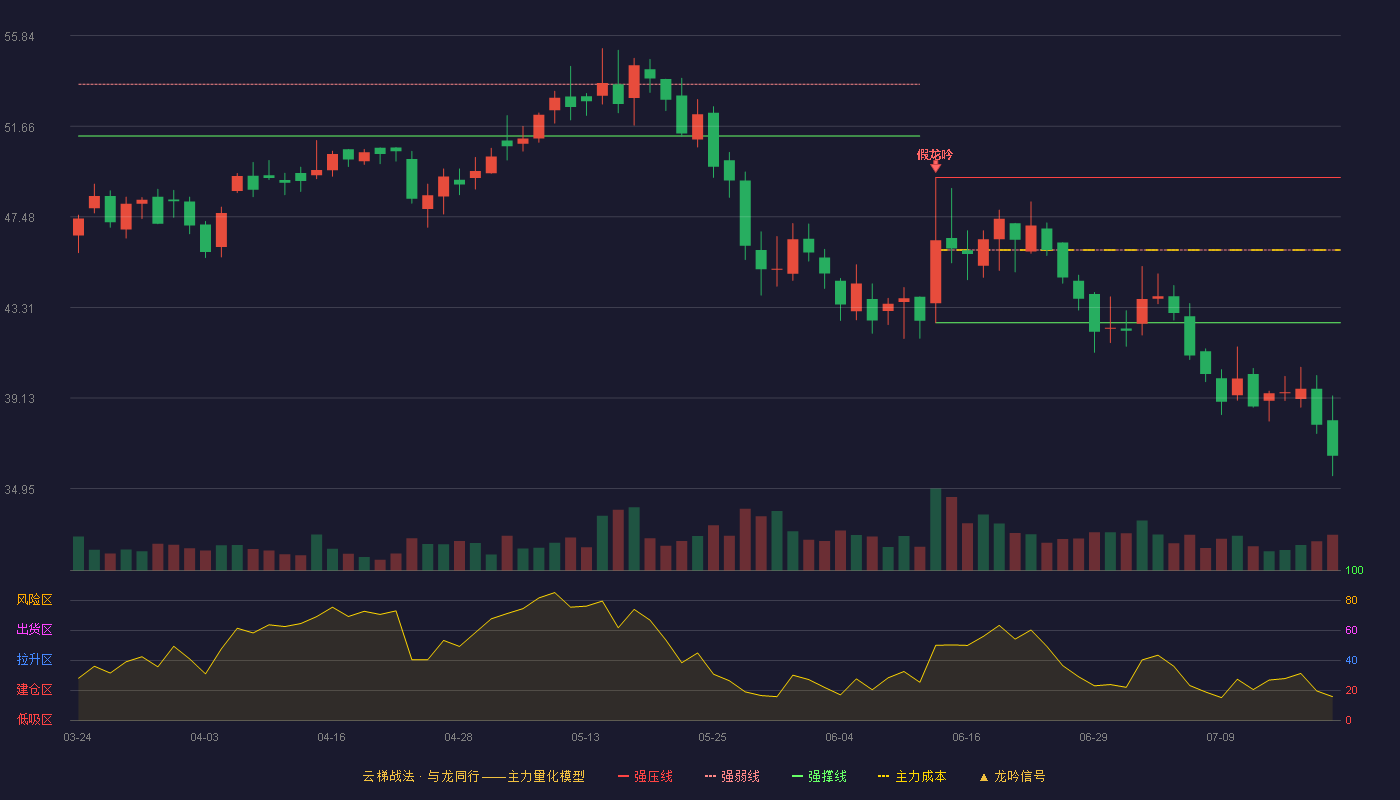Click the 34.95 price axis label

point(19,490)
